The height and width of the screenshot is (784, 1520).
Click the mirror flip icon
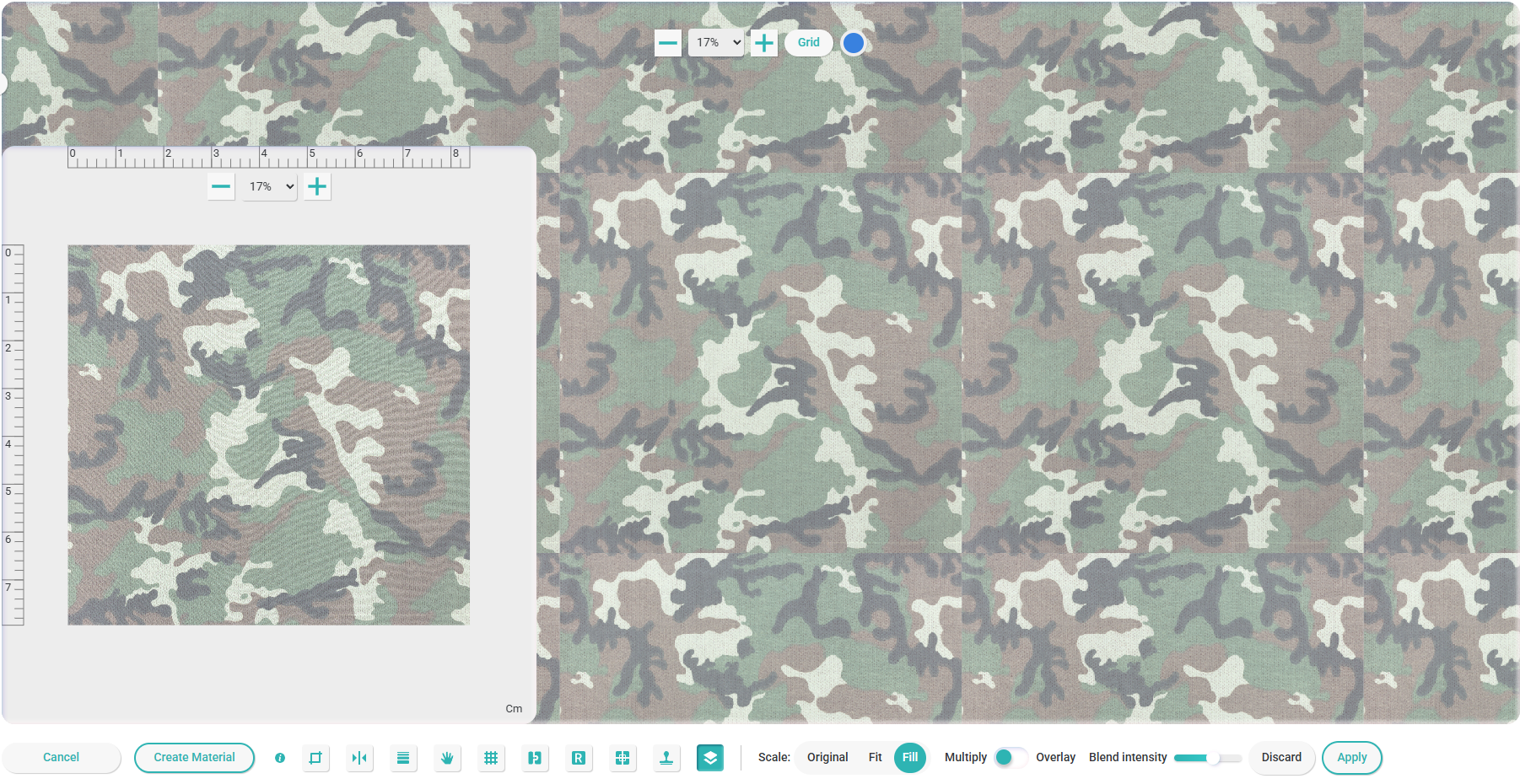pos(359,758)
